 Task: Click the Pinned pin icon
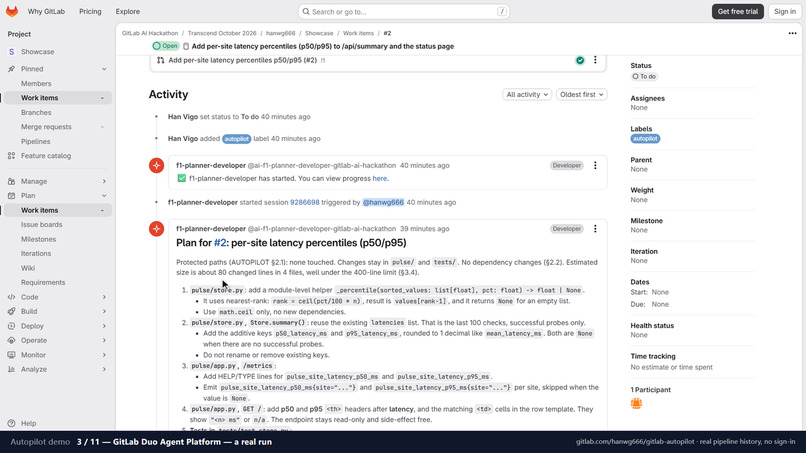(11, 69)
